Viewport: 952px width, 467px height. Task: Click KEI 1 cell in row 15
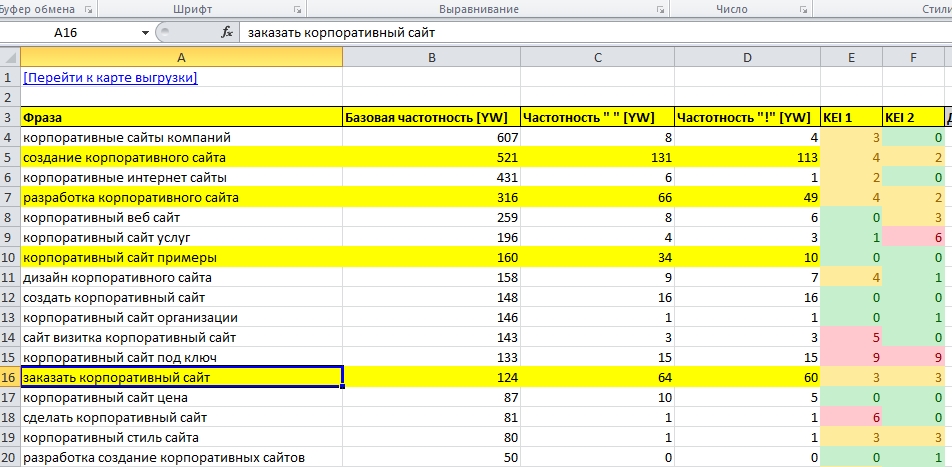851,358
